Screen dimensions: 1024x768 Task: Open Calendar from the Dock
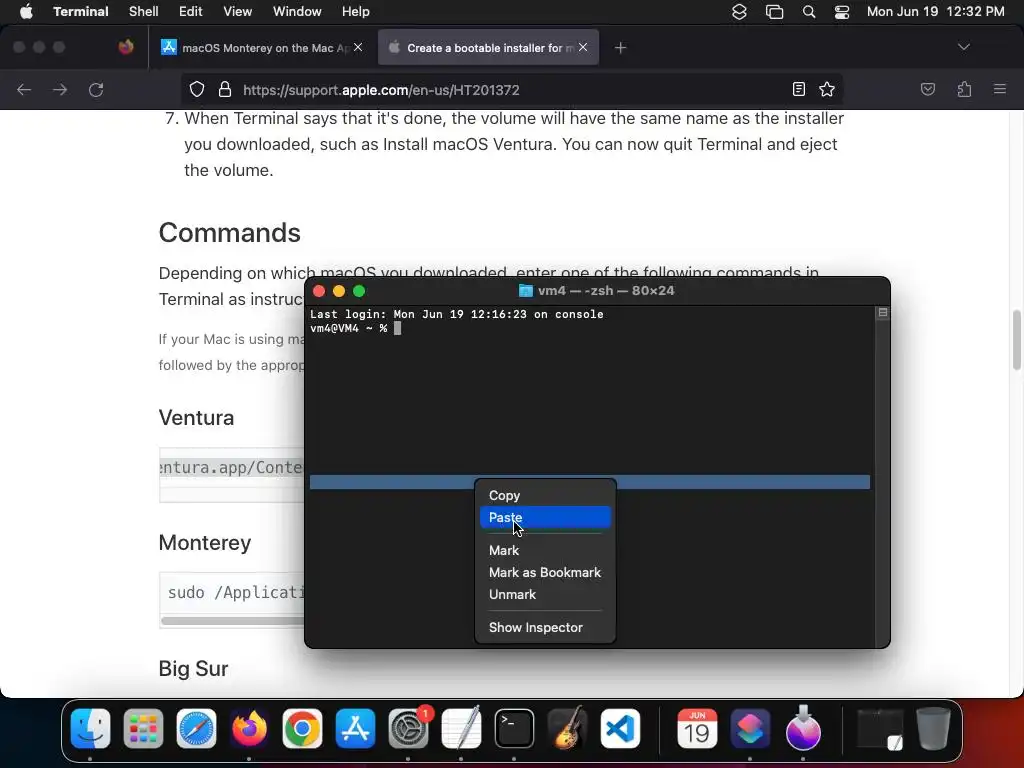(x=697, y=728)
